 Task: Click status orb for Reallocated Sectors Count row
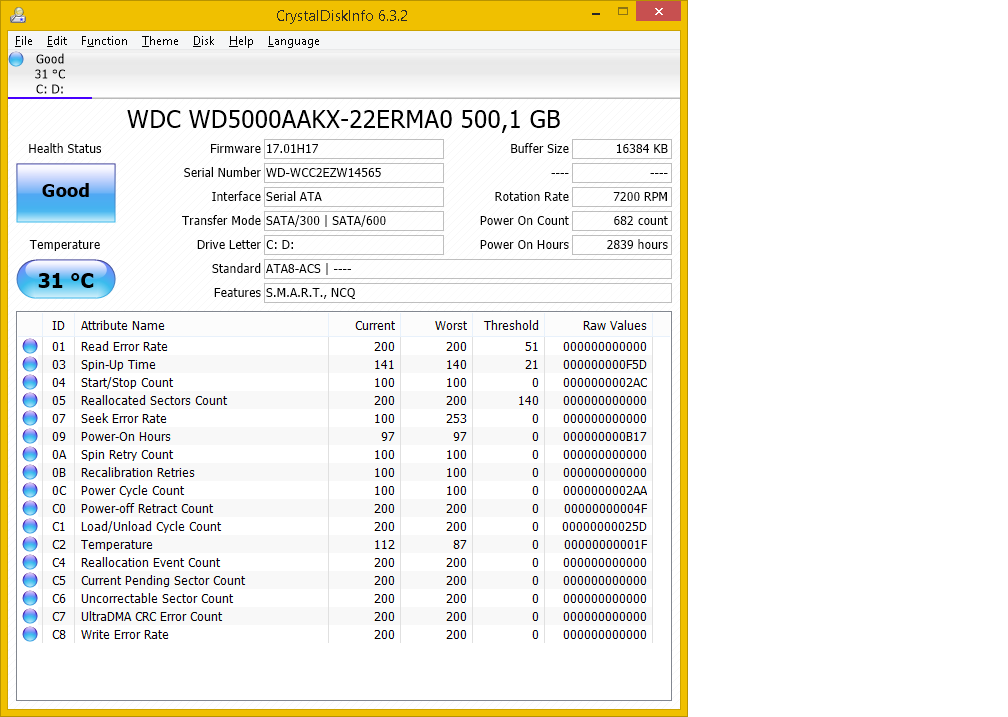tap(30, 400)
